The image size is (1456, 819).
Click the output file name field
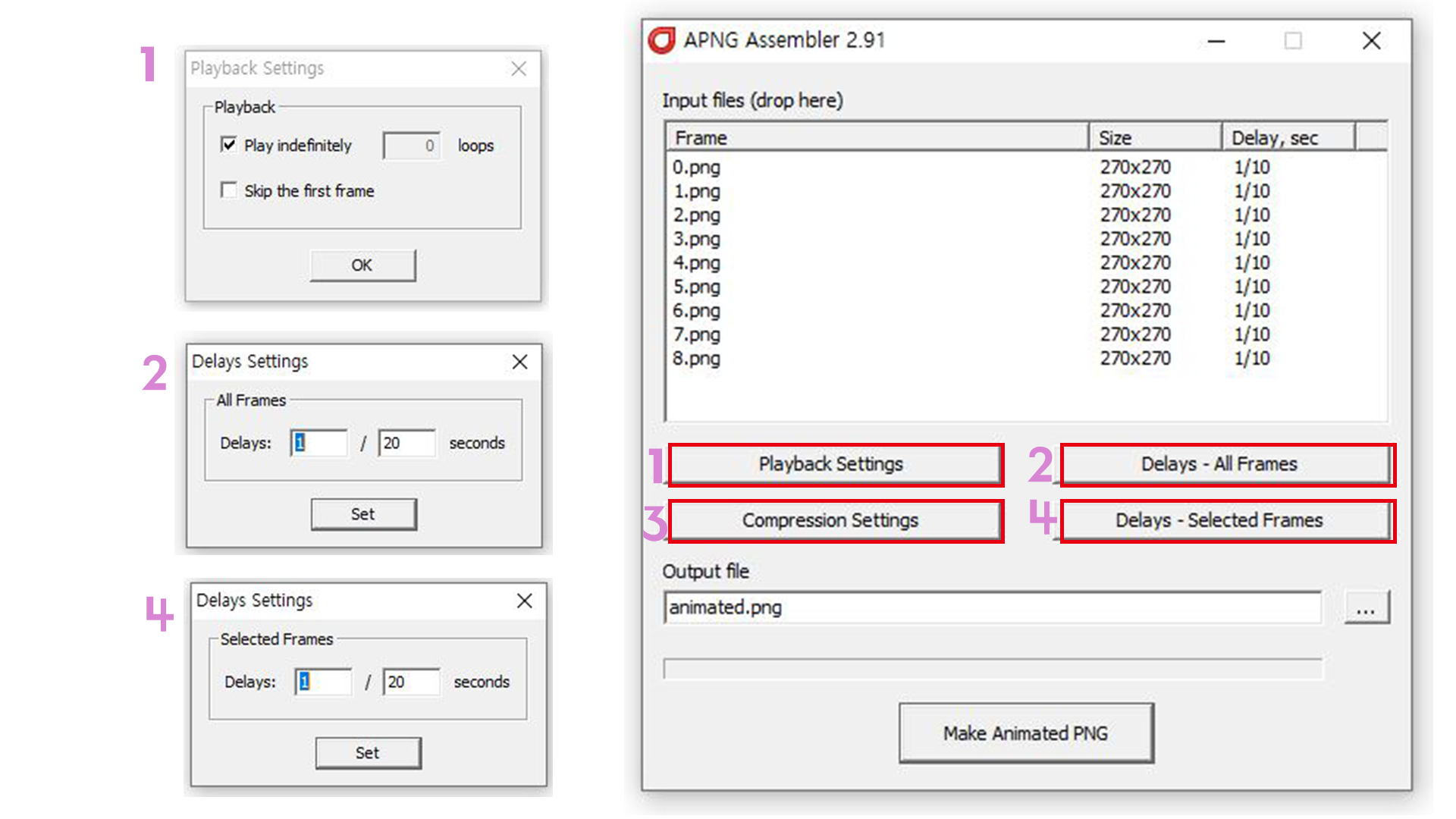pyautogui.click(x=990, y=608)
